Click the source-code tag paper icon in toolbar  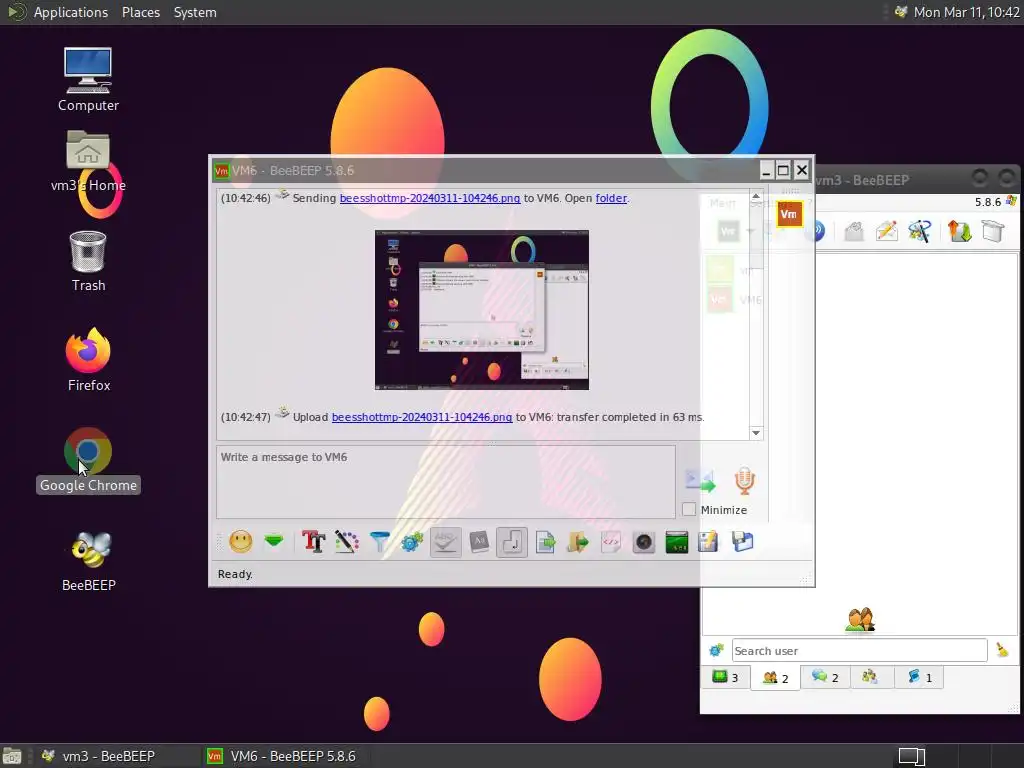[x=611, y=541]
